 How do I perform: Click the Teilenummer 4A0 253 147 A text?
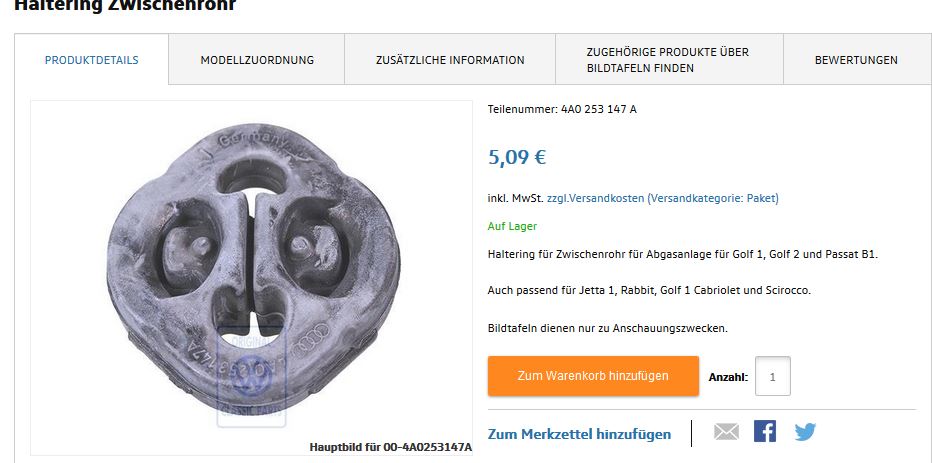562,109
